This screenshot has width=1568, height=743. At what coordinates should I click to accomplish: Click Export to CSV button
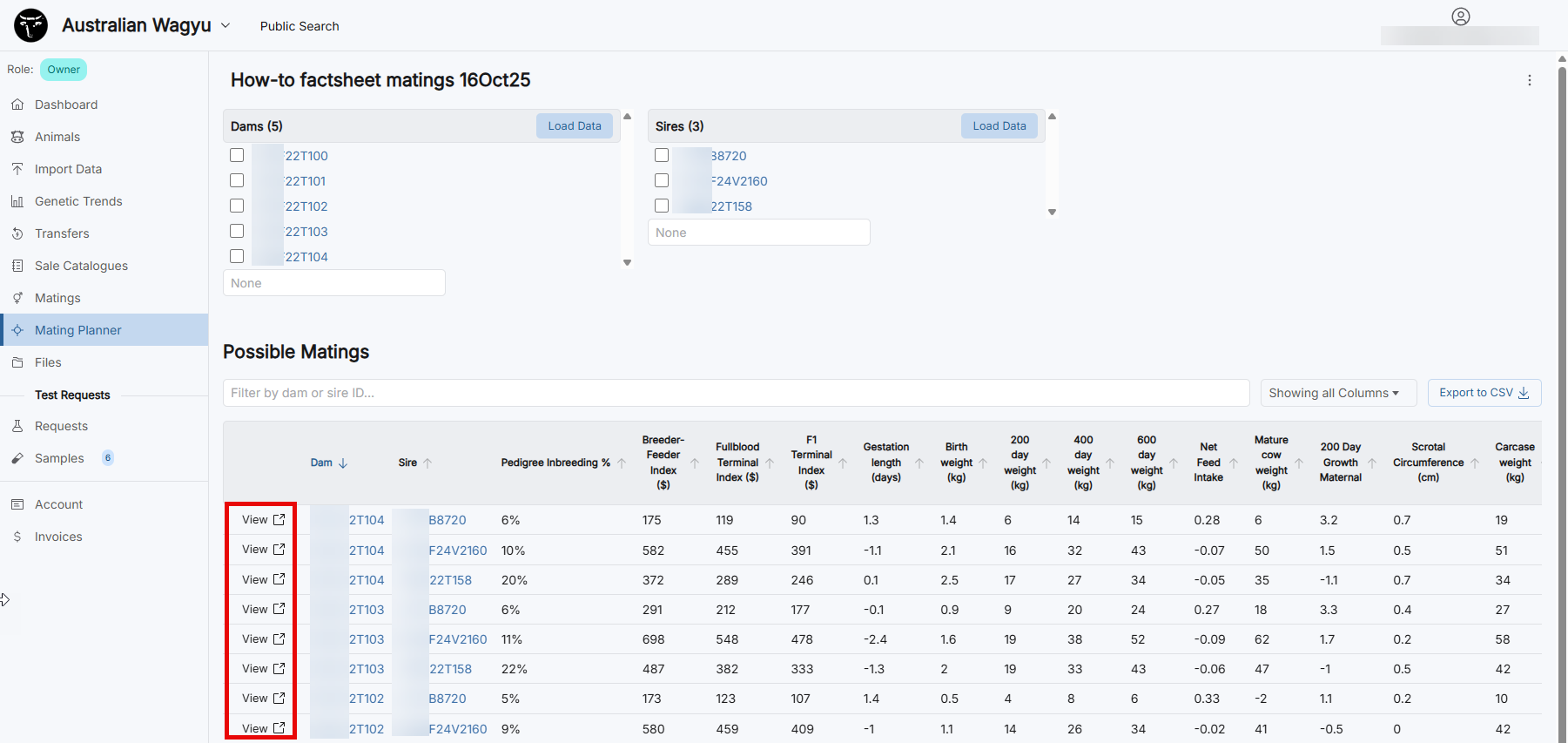pyautogui.click(x=1484, y=393)
